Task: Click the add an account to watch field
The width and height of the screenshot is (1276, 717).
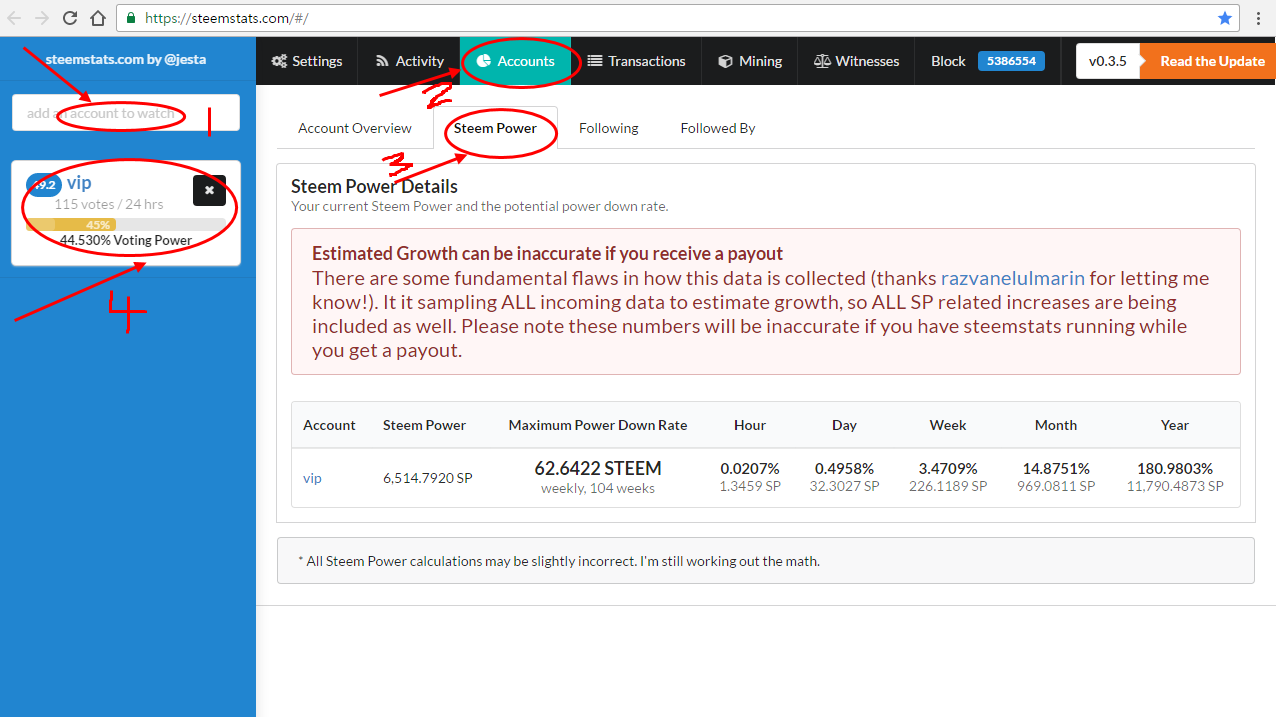Action: click(x=126, y=113)
